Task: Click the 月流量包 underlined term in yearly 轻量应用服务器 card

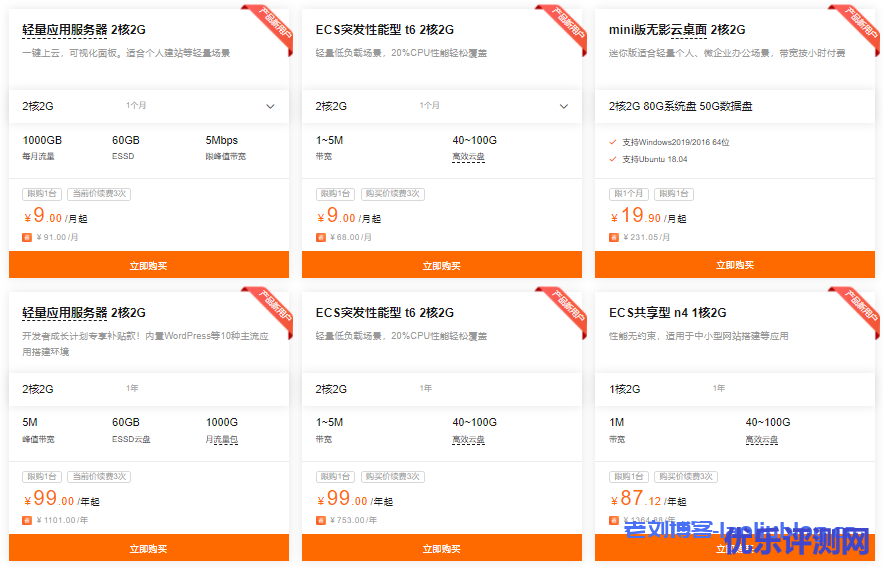Action: pyautogui.click(x=222, y=439)
